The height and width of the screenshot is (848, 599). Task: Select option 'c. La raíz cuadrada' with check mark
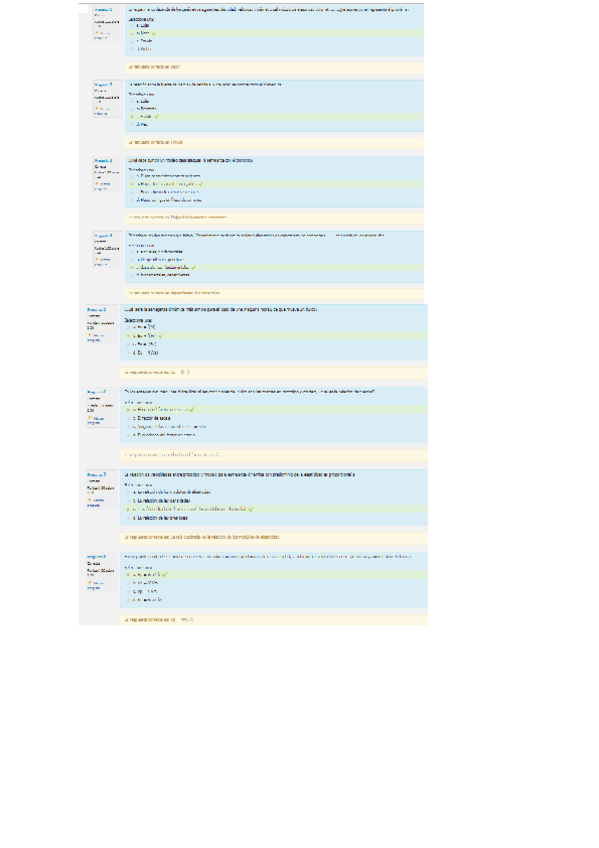[129, 509]
